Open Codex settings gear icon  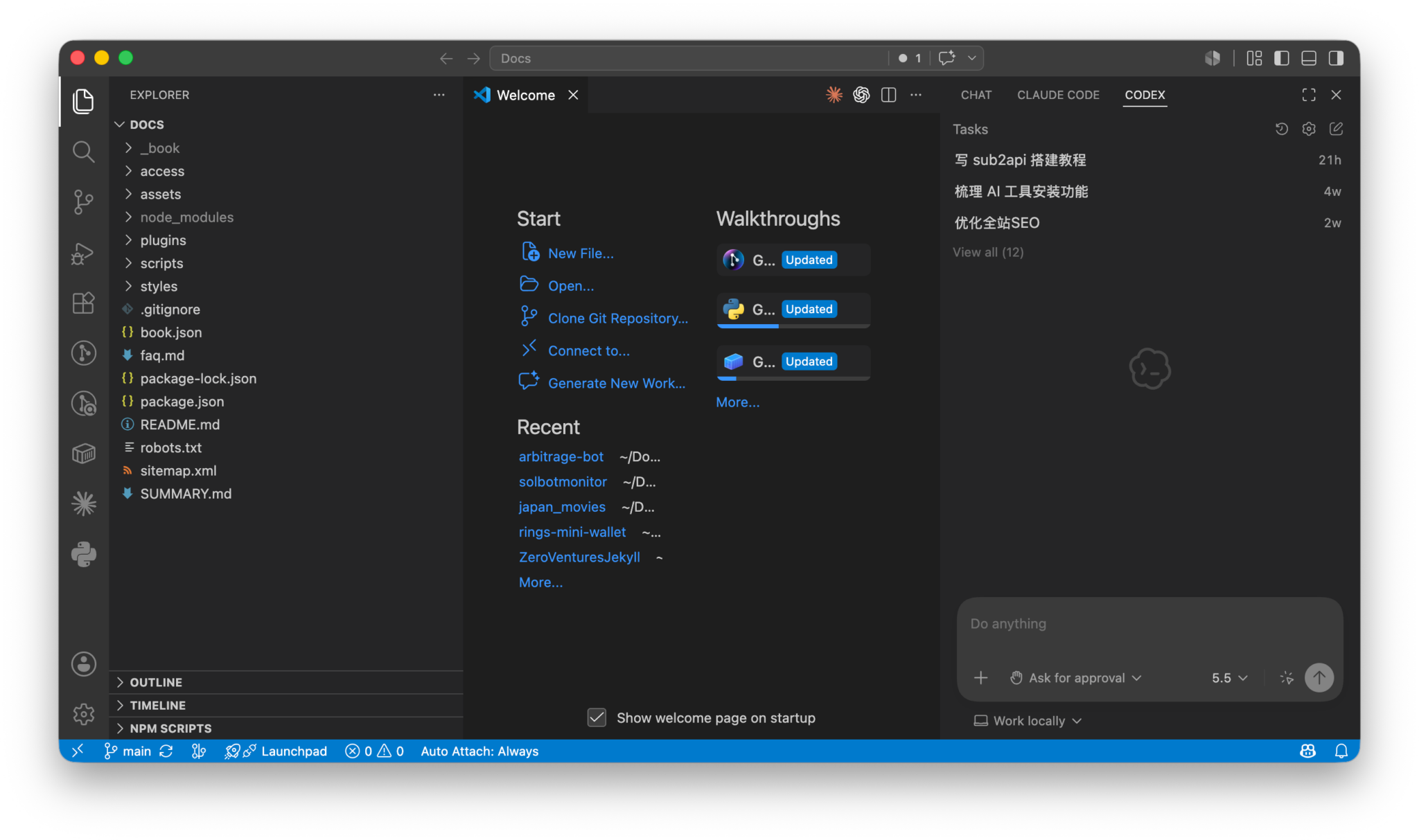(x=1308, y=129)
